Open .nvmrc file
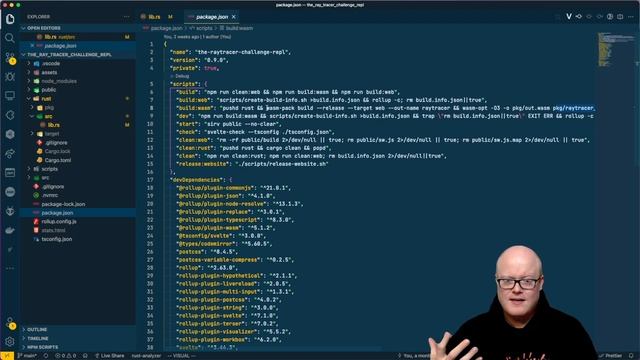 pos(78,195)
